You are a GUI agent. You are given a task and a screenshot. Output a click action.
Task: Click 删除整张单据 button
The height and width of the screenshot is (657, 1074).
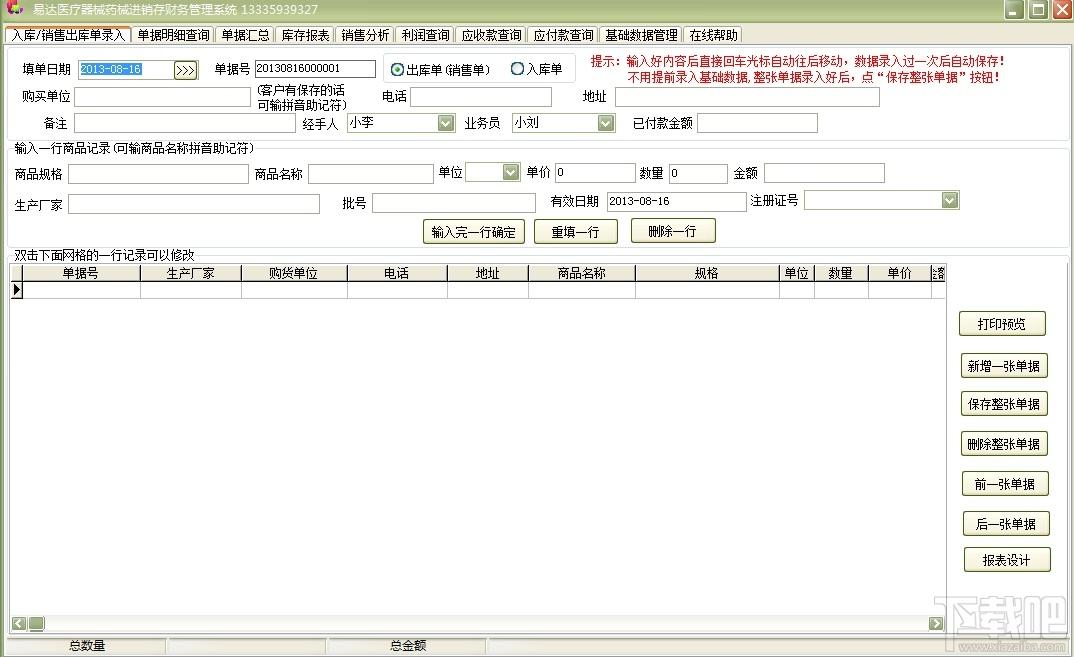tap(1003, 444)
